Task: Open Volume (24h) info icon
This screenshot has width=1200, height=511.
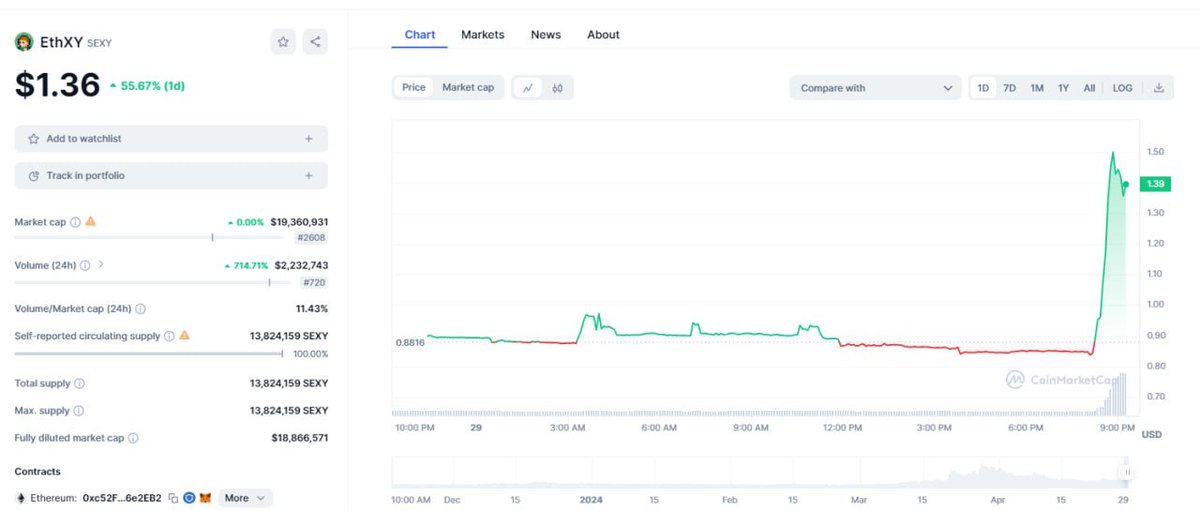Action: point(85,266)
